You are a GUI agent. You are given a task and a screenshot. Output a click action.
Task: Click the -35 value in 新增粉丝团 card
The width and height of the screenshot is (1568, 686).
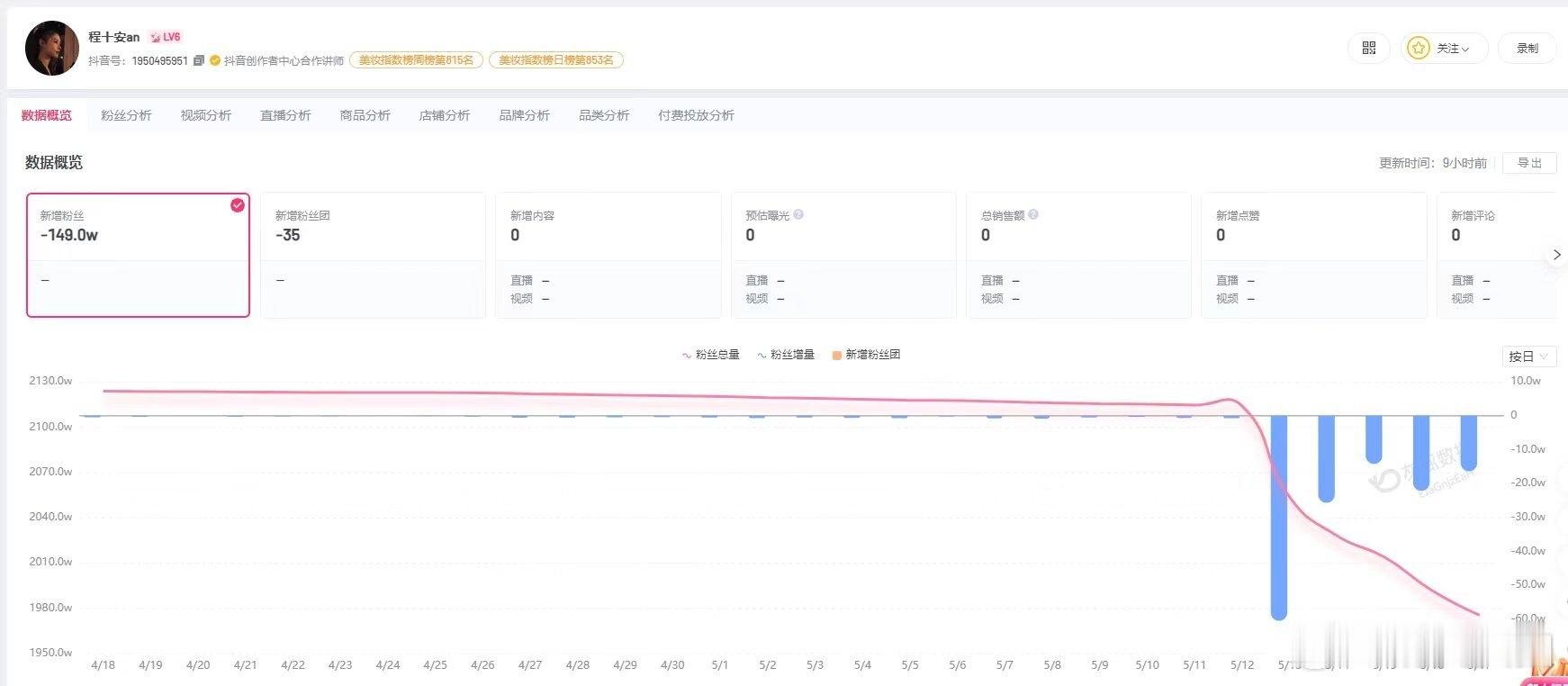click(288, 235)
